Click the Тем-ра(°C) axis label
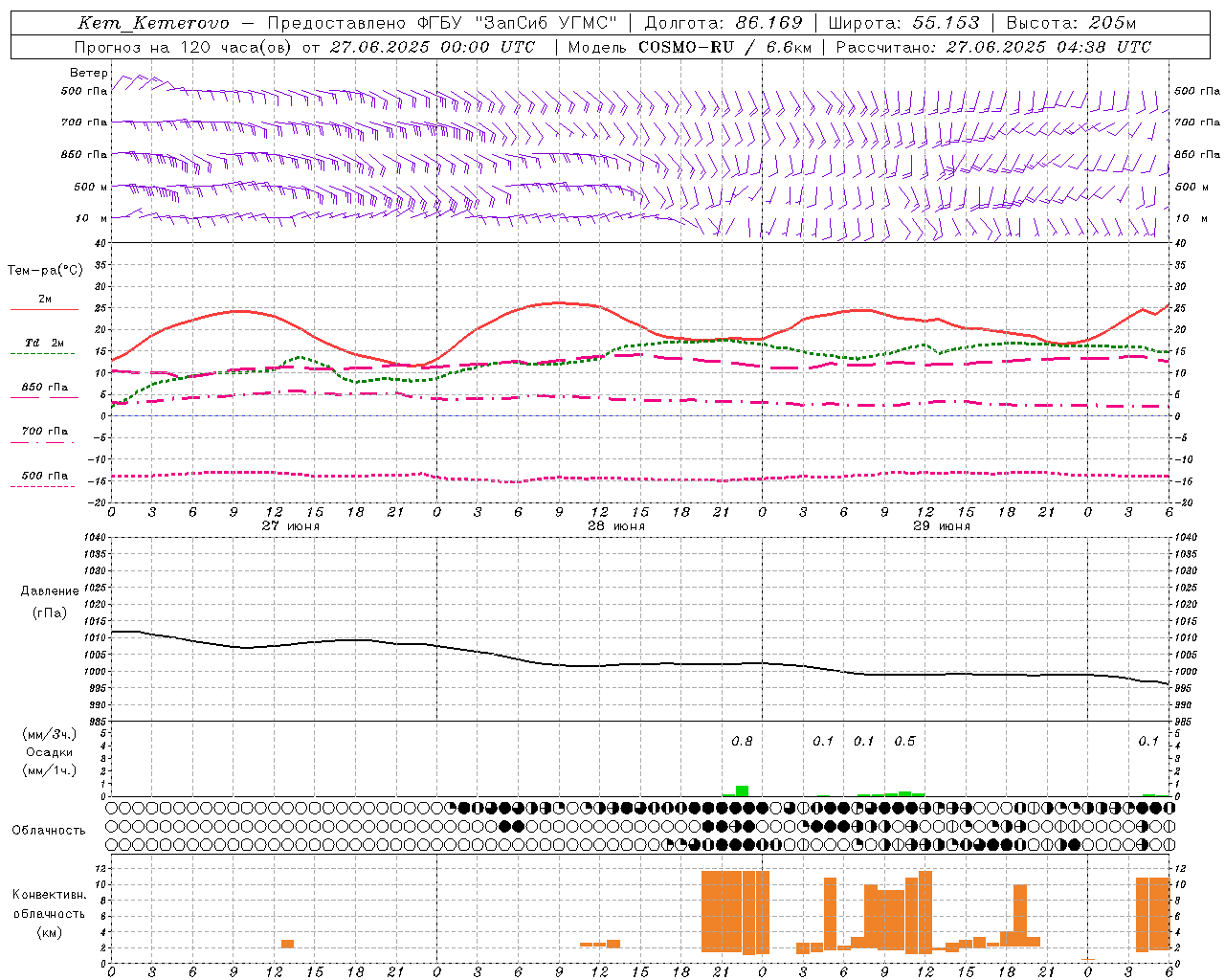 pos(45,271)
